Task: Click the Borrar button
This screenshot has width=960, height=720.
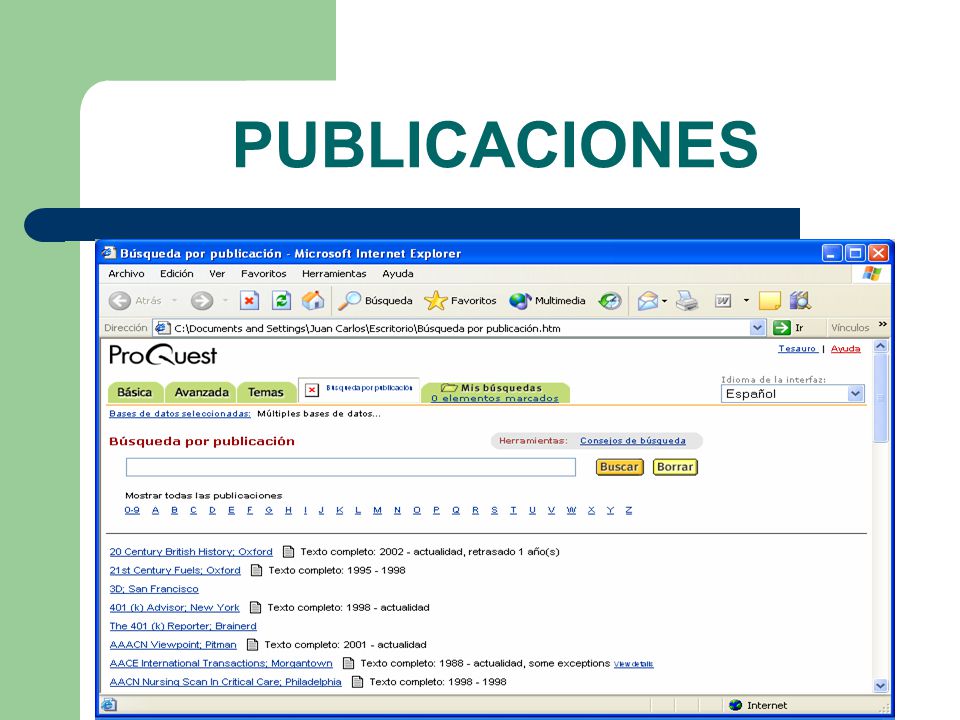Action: [675, 467]
